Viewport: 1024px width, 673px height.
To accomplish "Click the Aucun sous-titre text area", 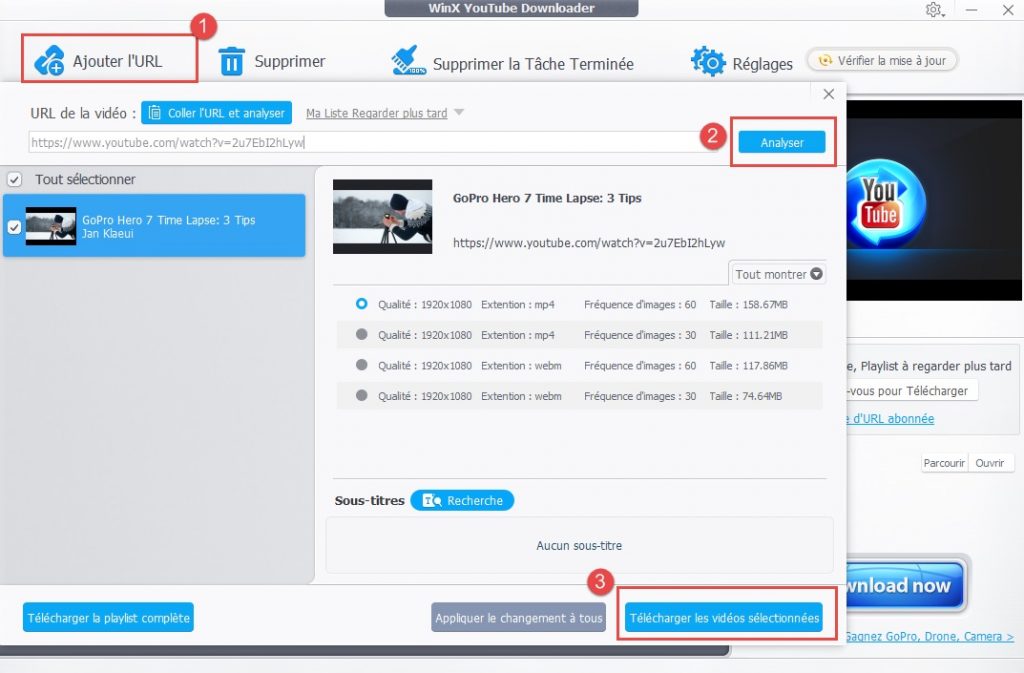I will [x=579, y=545].
